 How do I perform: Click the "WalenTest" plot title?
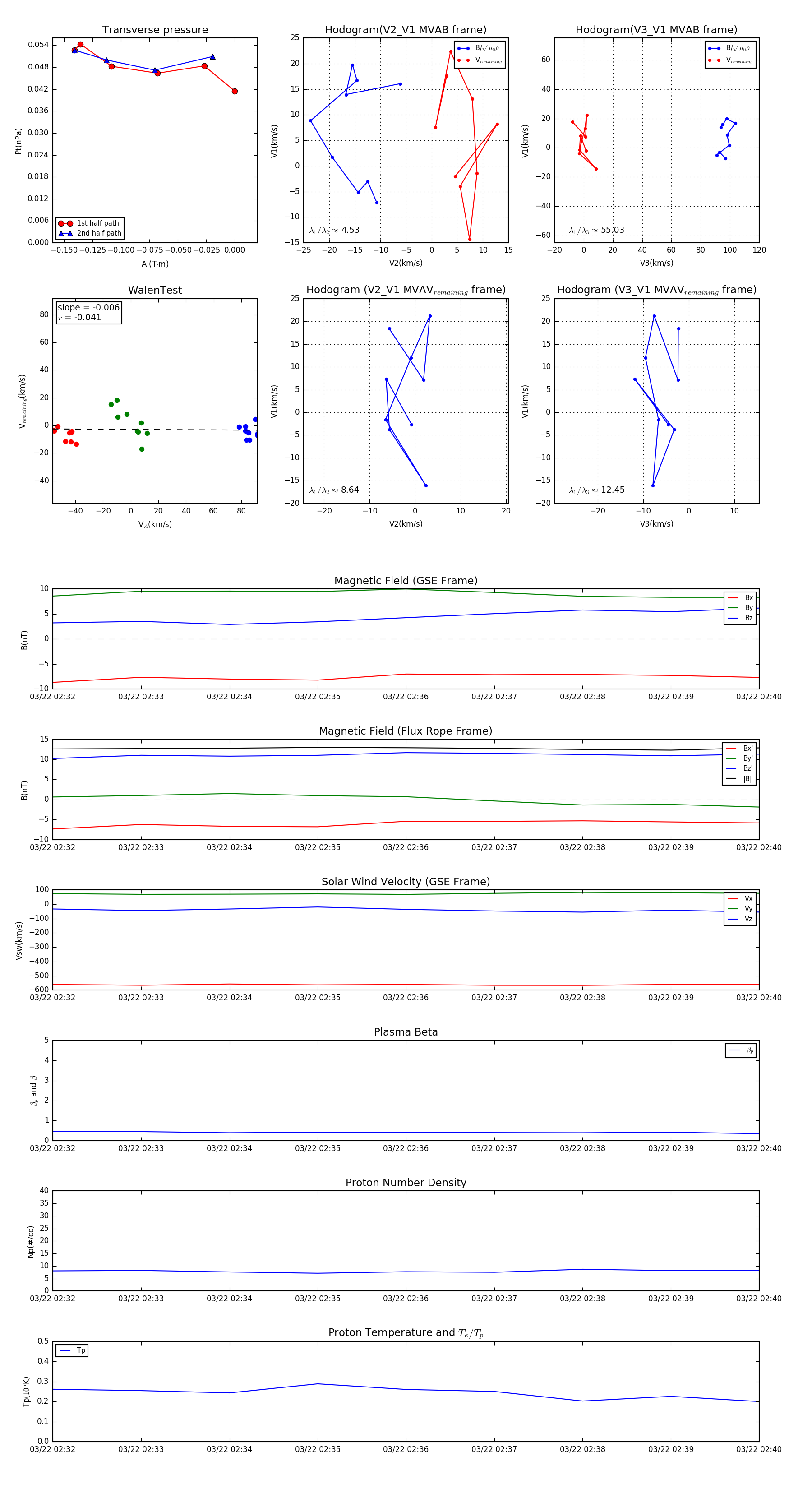[x=155, y=290]
